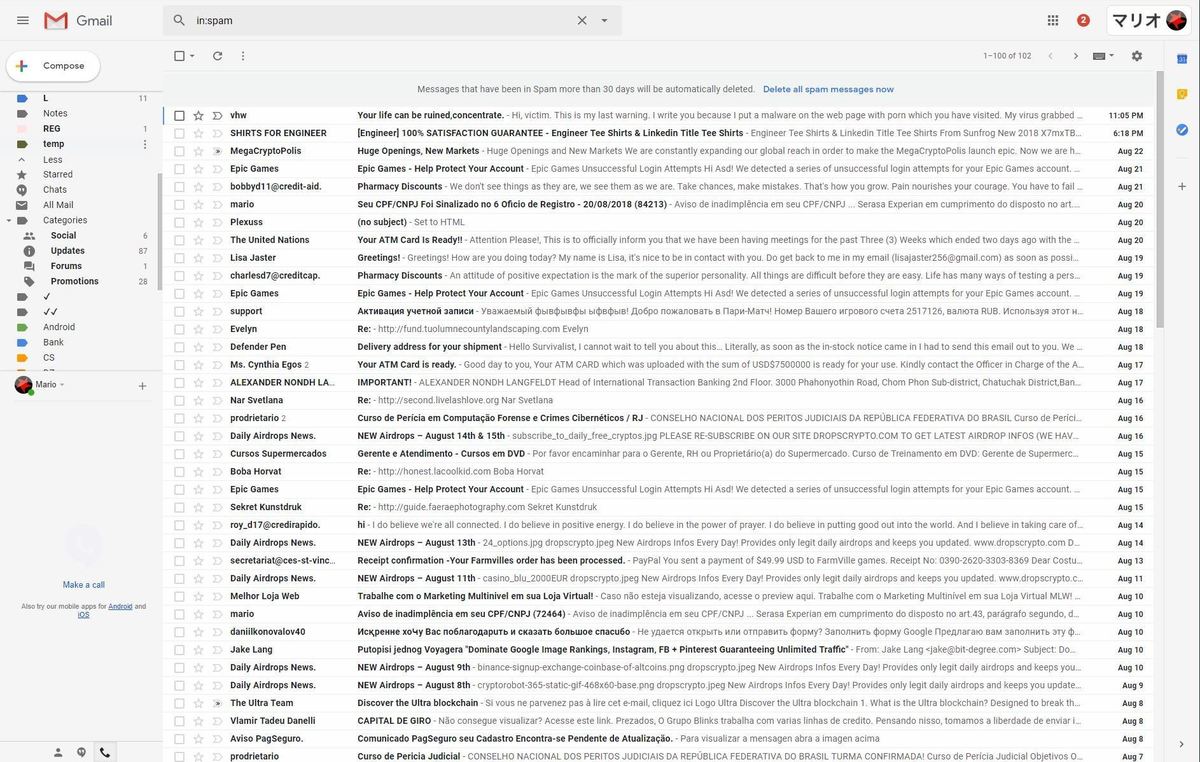Click the Make a call link
Viewport: 1200px width, 762px height.
pos(84,585)
